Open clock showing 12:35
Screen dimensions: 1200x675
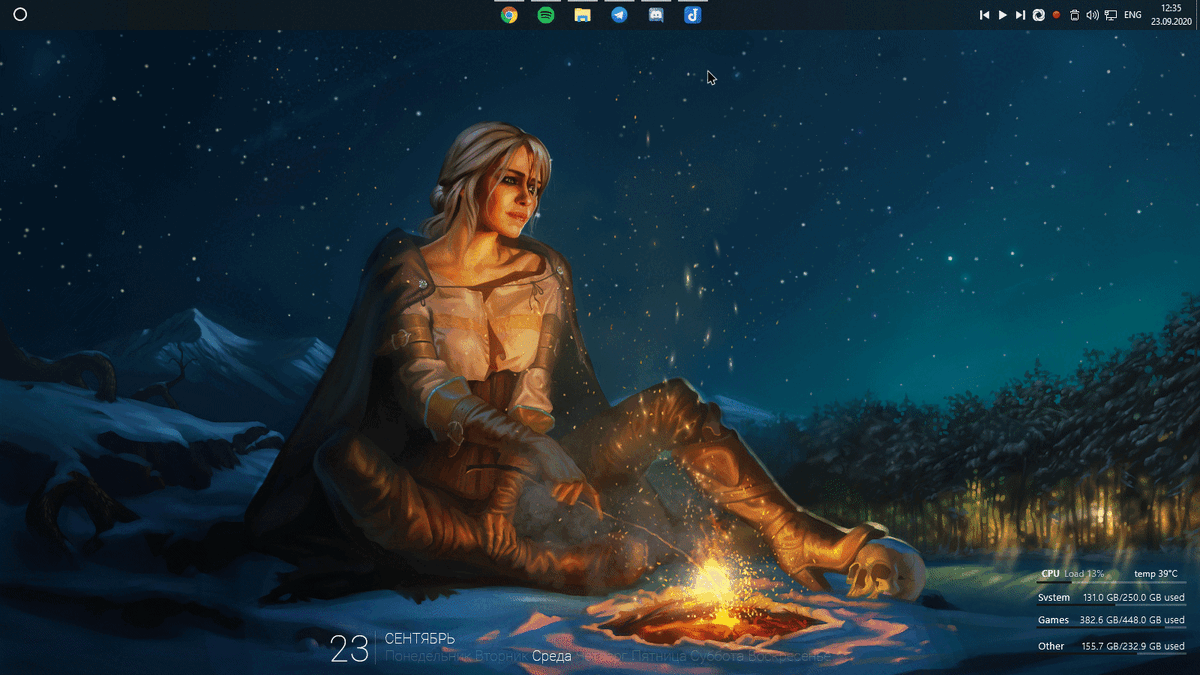[1171, 15]
